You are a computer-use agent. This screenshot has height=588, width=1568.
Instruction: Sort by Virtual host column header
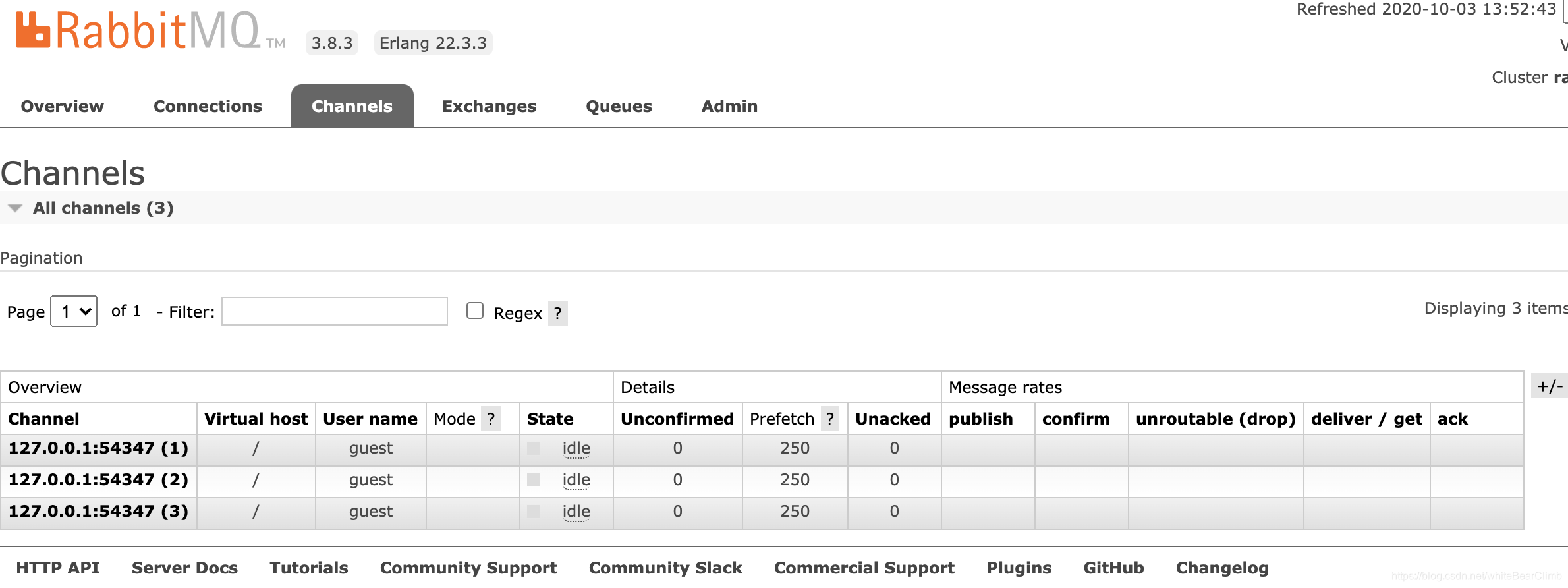point(256,419)
